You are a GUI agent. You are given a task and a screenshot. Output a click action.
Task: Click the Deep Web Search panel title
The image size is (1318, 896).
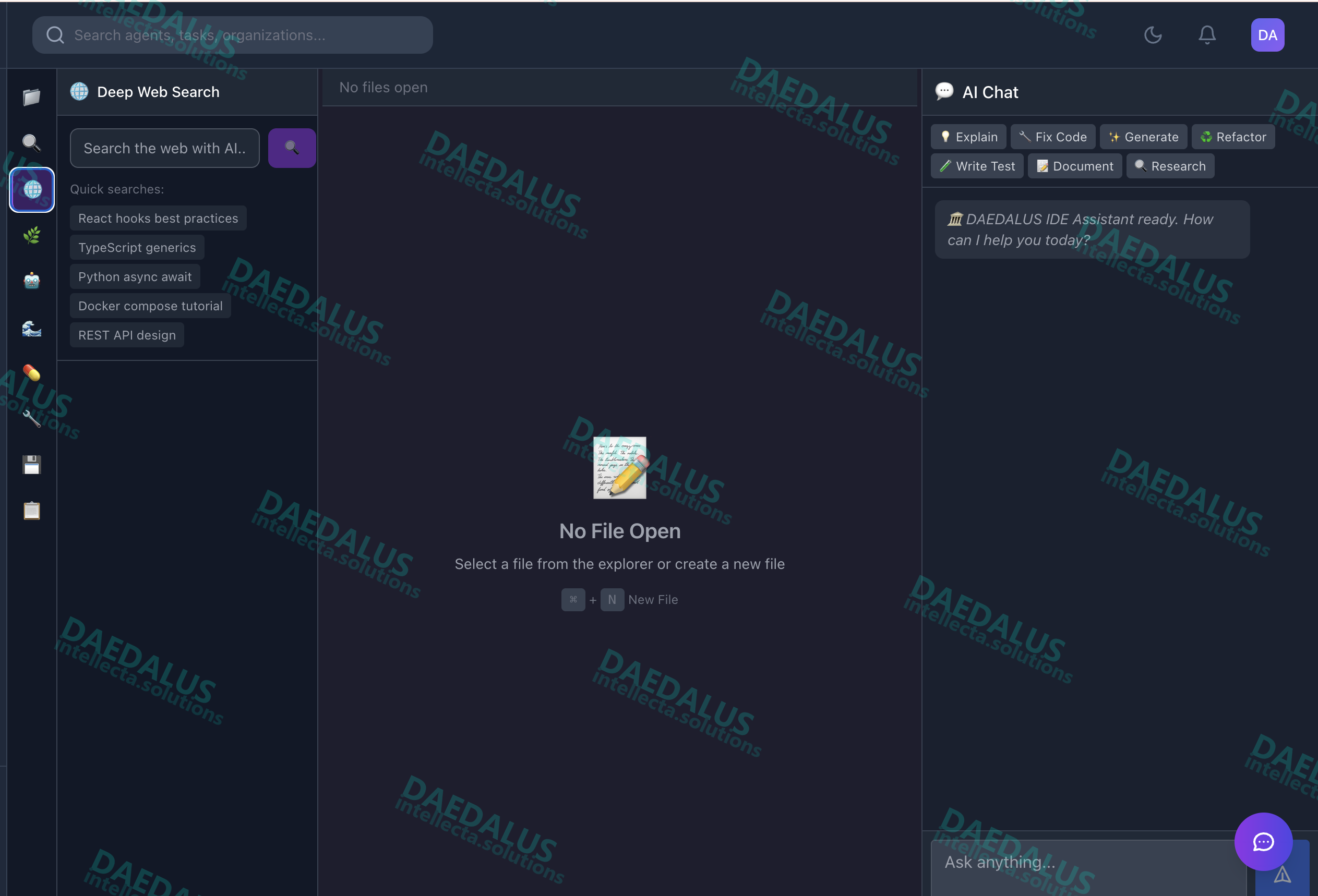click(x=158, y=92)
